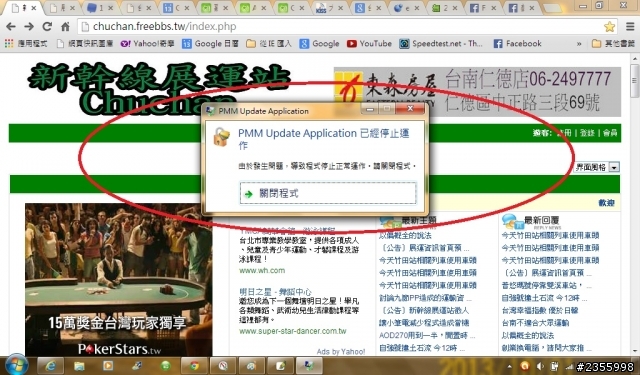Open the Yahoo!奇摩 bookmark
The height and width of the screenshot is (375, 640).
pos(147,44)
